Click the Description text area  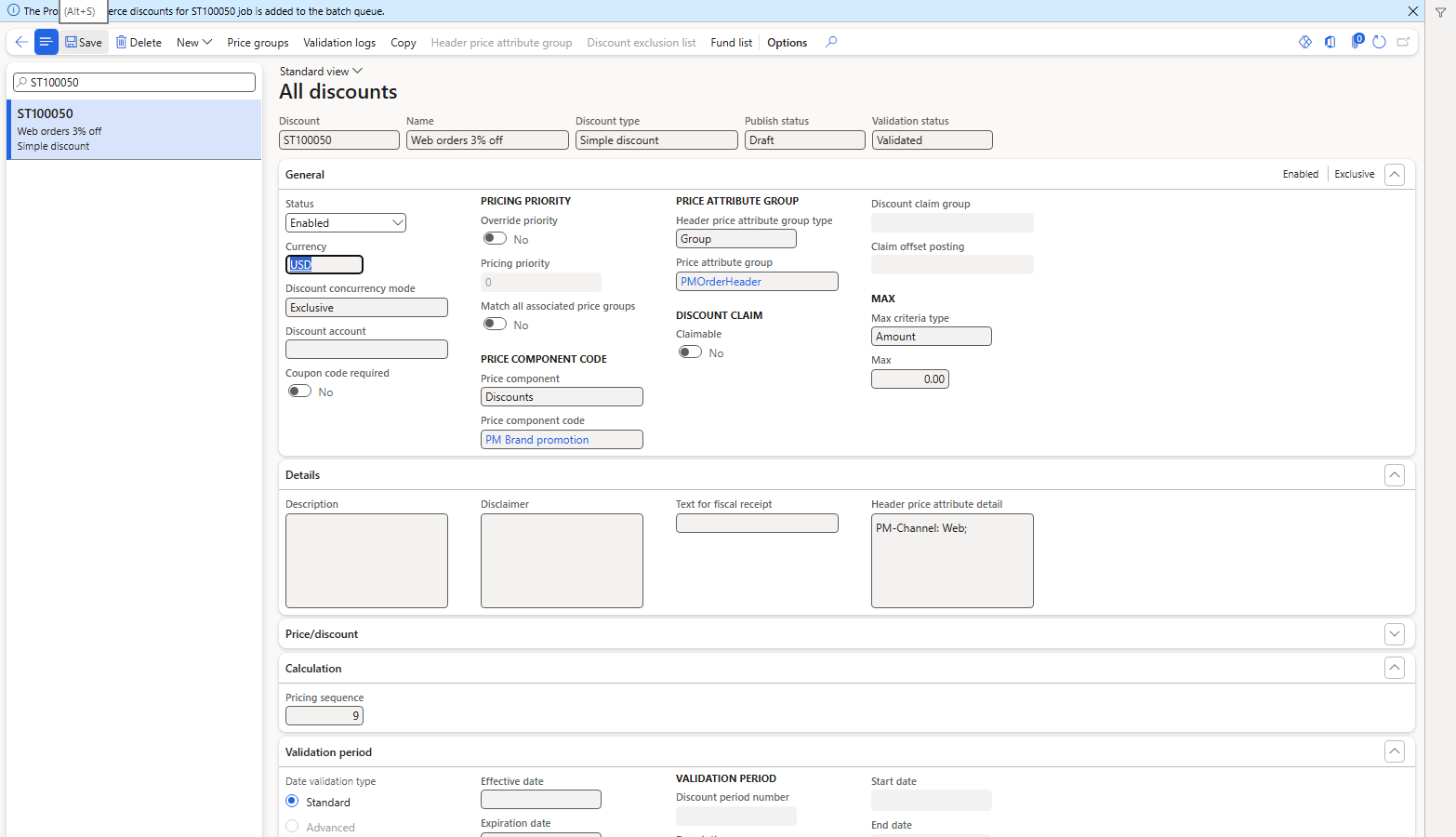(x=366, y=561)
